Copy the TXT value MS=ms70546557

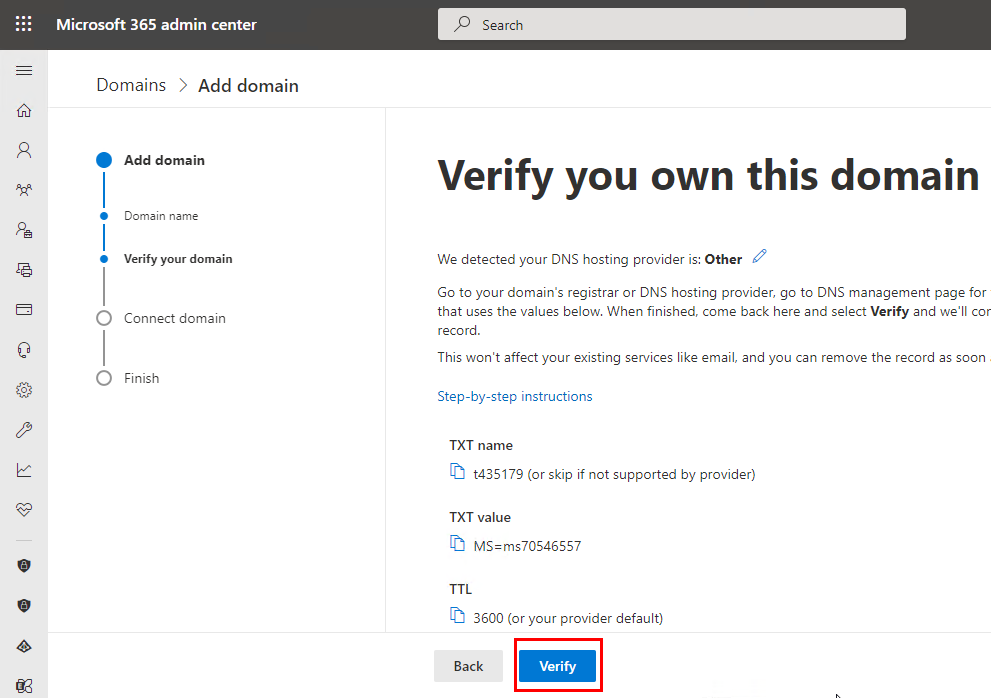pyautogui.click(x=457, y=544)
